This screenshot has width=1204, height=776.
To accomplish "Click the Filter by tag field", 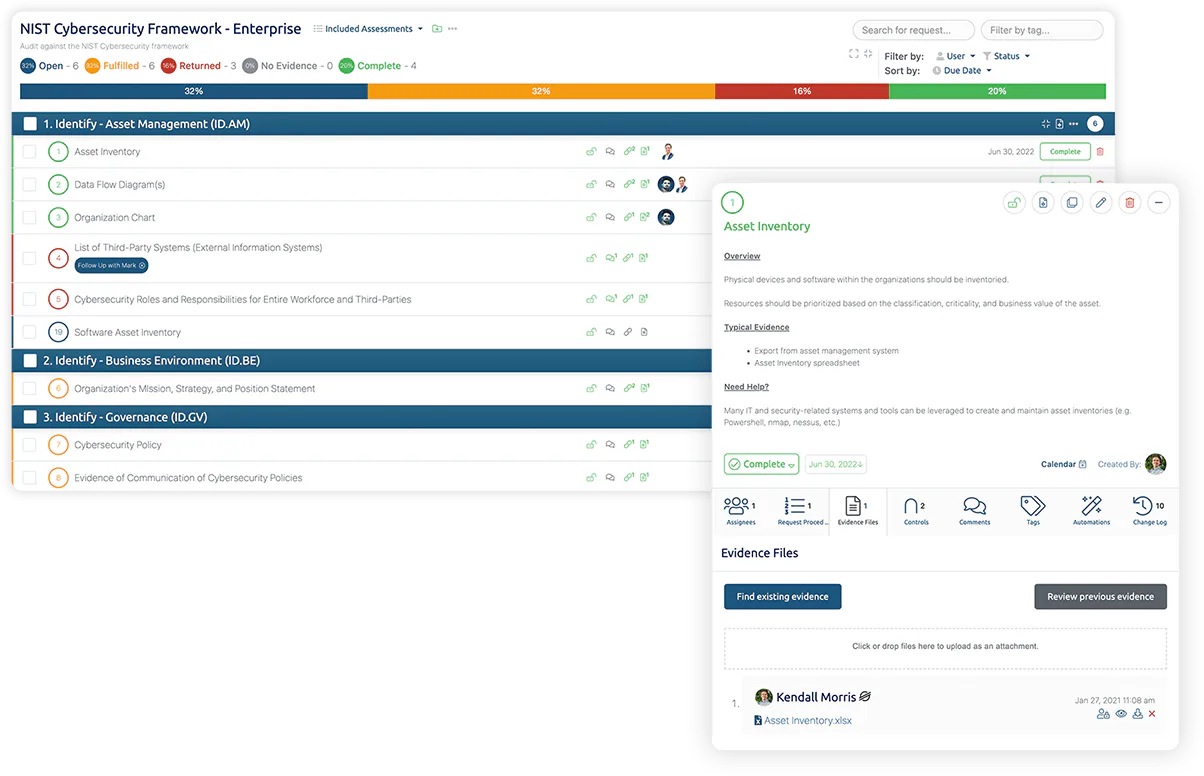I will pyautogui.click(x=1041, y=30).
